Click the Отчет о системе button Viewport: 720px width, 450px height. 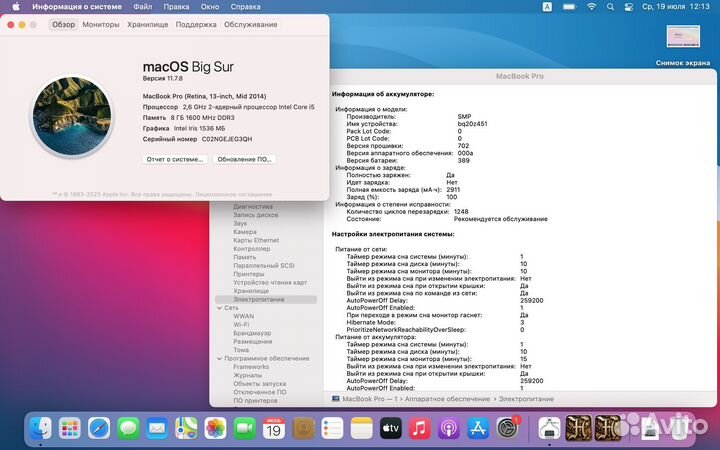point(174,159)
